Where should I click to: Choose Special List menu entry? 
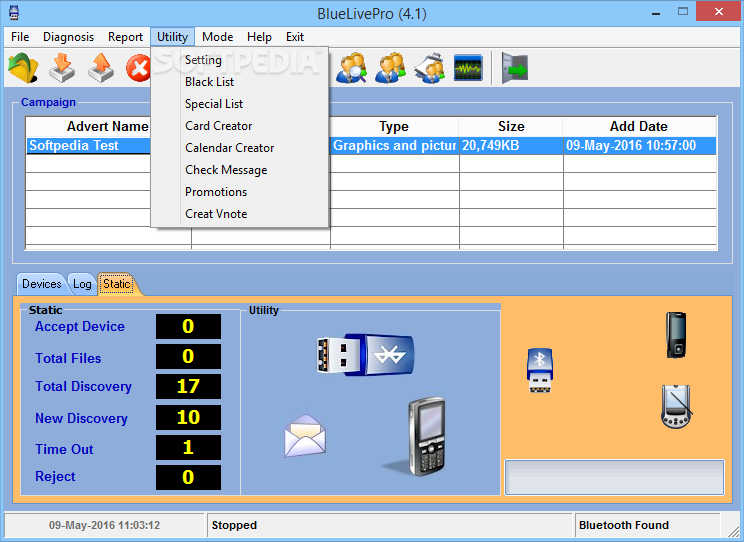tap(240, 104)
